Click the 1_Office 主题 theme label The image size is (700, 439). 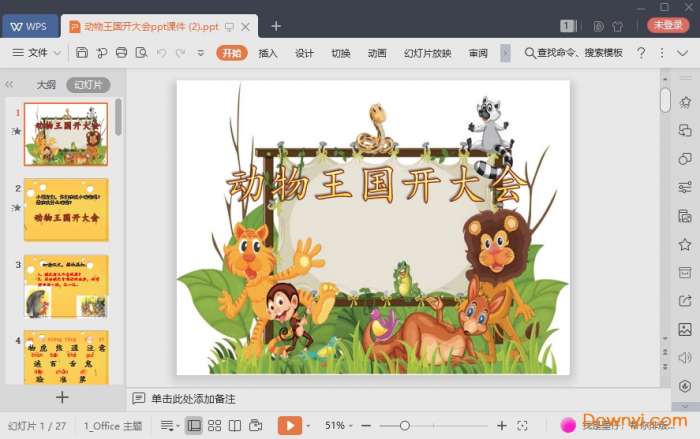tap(113, 426)
